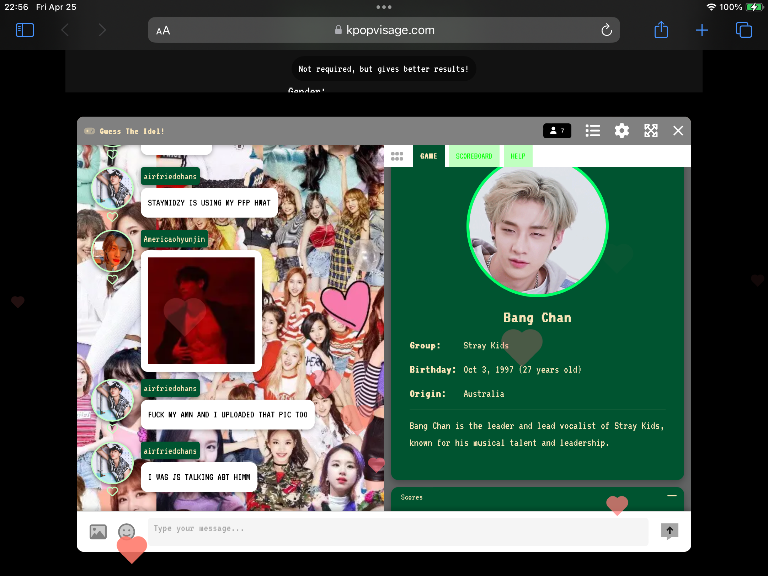
Task: Click Americaohyunjin's username tag
Action: [x=174, y=240]
